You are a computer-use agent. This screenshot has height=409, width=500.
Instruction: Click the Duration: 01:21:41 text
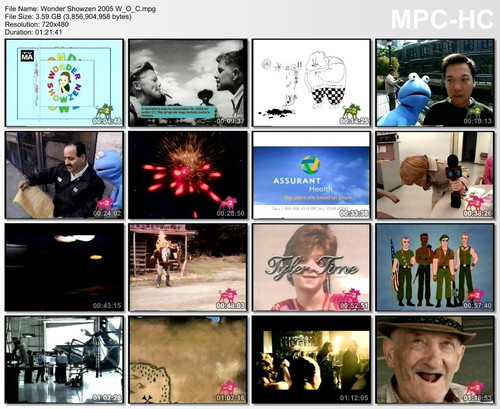click(33, 32)
